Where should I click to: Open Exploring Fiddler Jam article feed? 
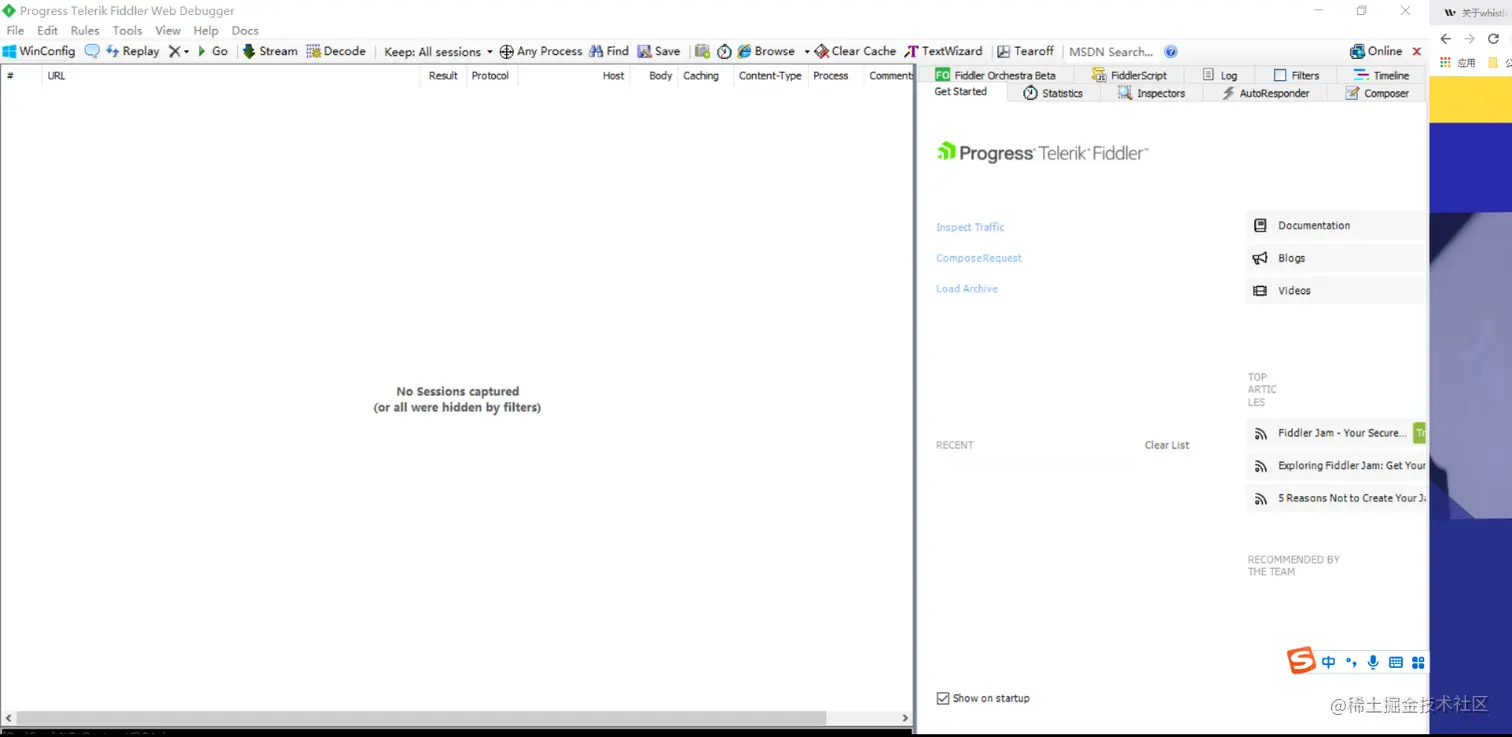[1335, 465]
